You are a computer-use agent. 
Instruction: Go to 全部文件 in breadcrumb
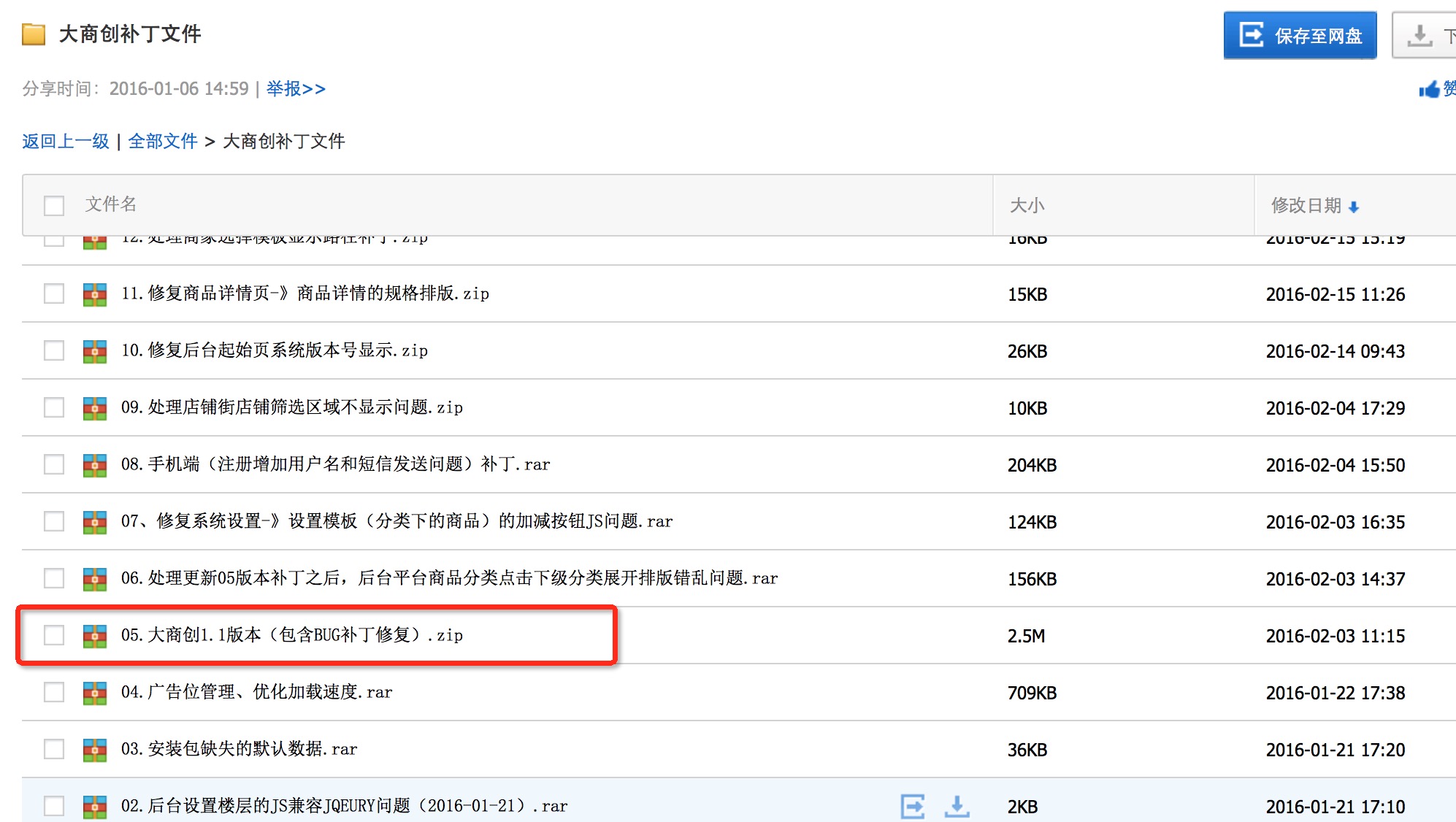pyautogui.click(x=163, y=141)
